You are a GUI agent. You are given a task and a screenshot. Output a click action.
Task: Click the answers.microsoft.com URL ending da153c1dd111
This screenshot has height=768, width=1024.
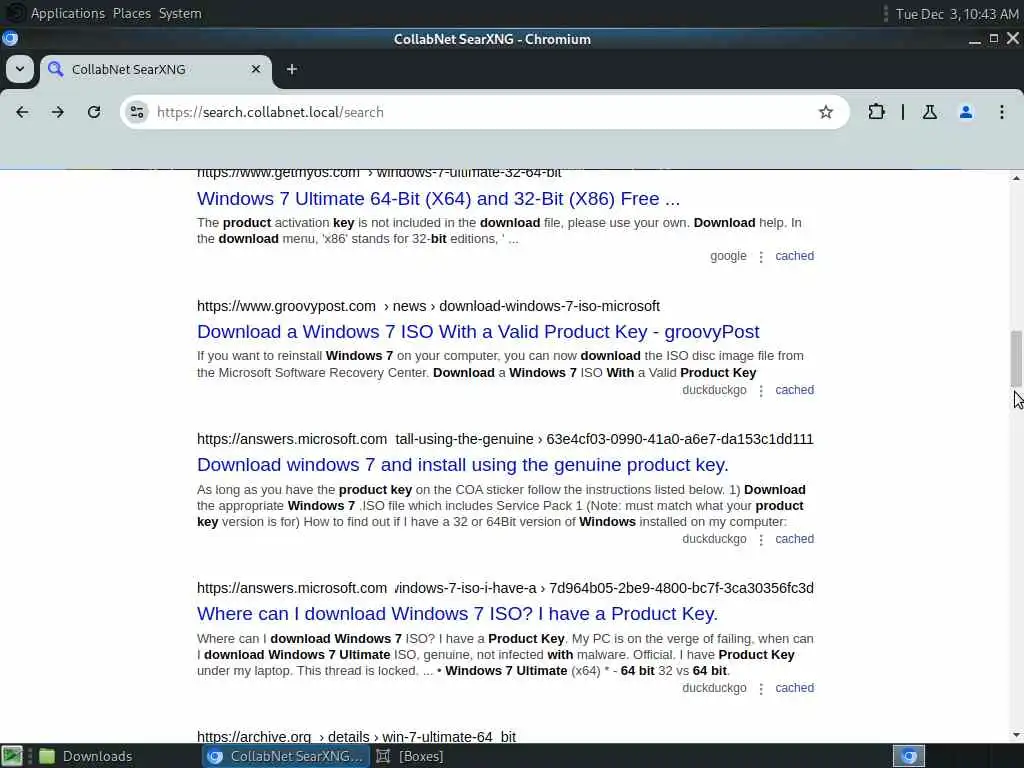(505, 440)
